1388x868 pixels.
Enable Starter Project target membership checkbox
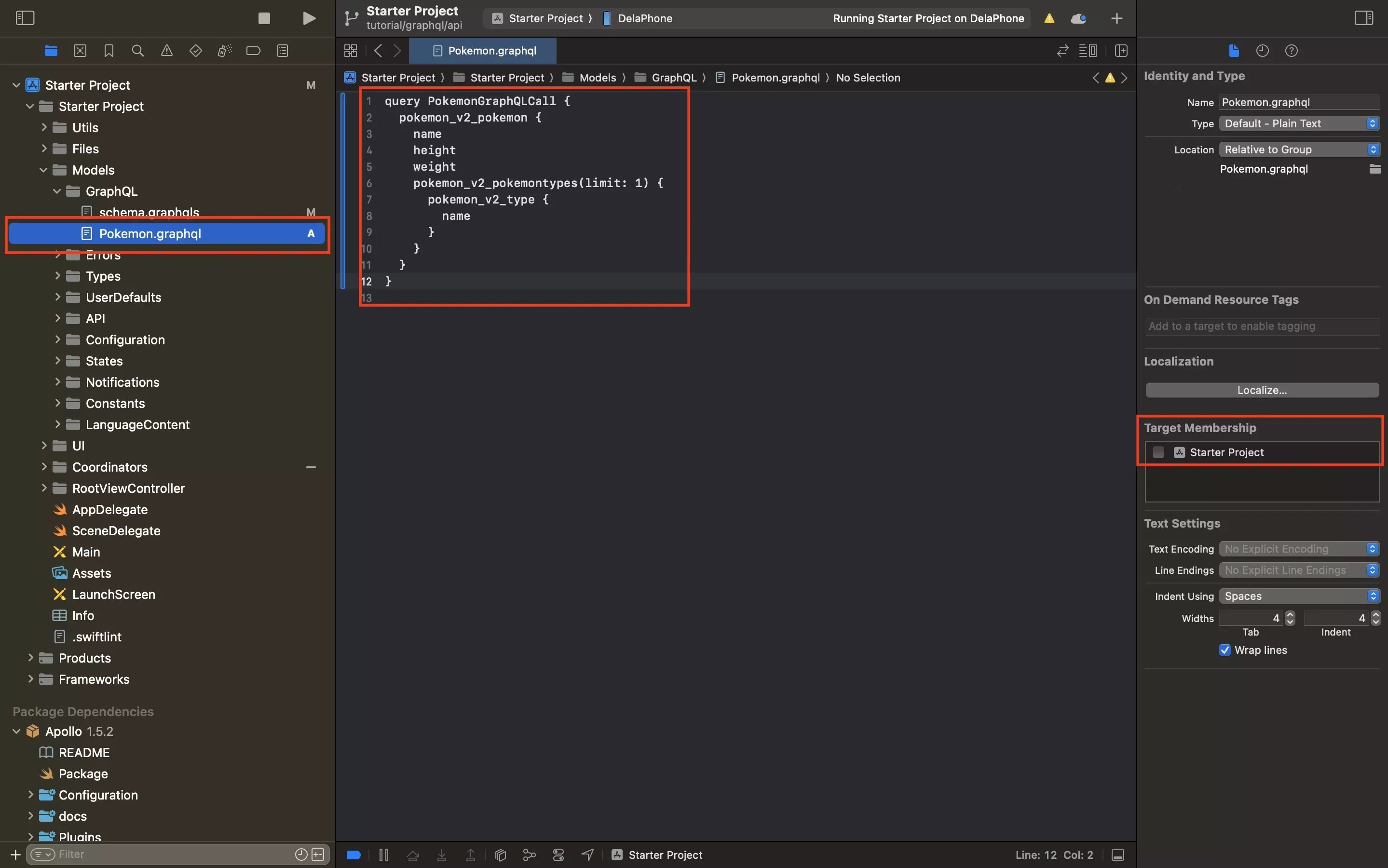[1158, 452]
